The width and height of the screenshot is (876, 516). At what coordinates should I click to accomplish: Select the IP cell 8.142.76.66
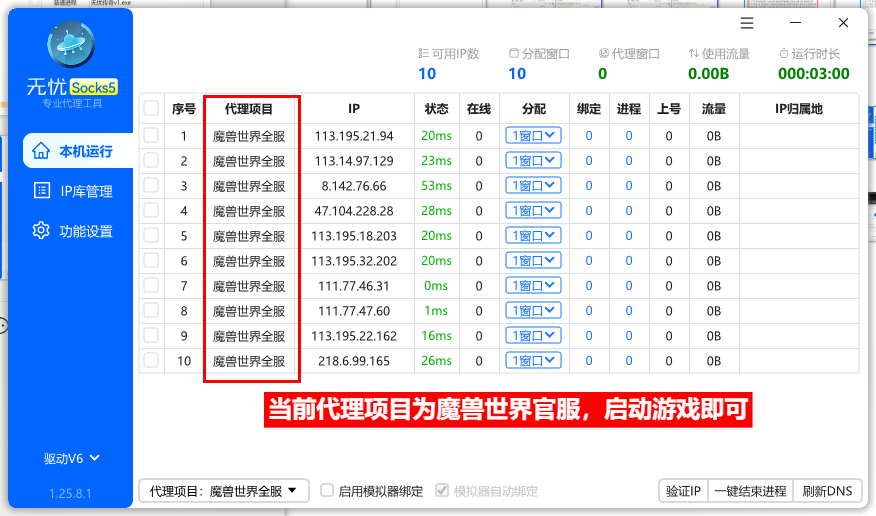point(354,186)
